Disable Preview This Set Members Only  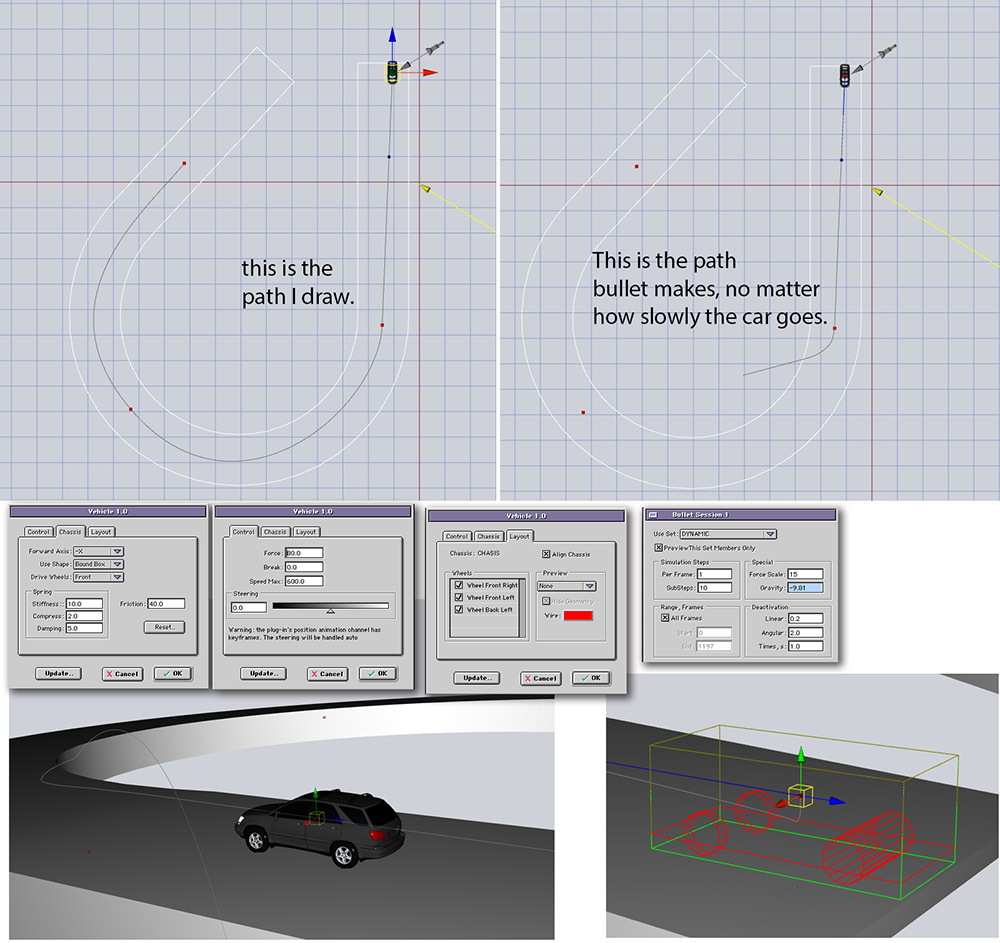tap(658, 547)
